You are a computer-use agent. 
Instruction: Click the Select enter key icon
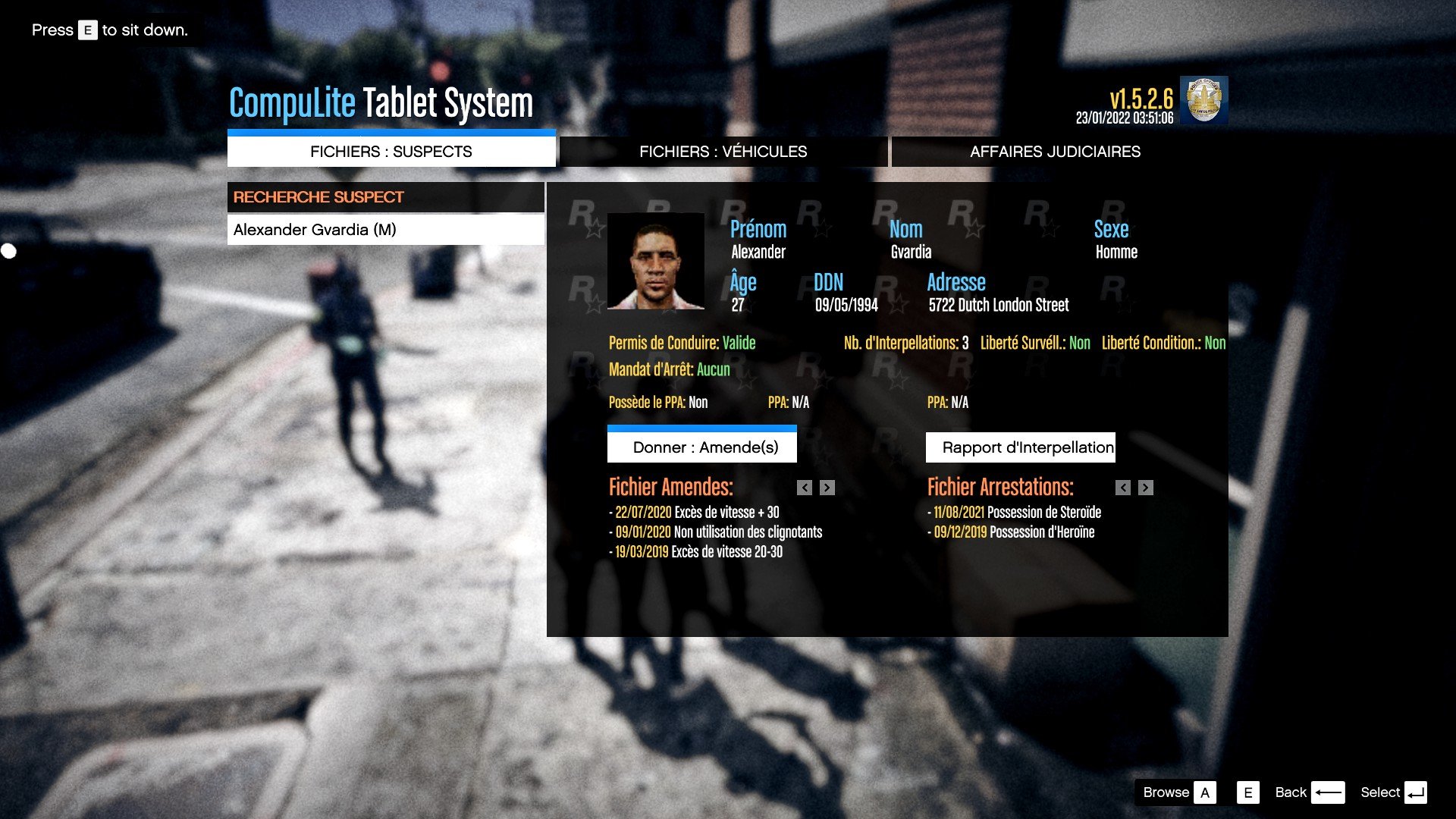[1415, 792]
